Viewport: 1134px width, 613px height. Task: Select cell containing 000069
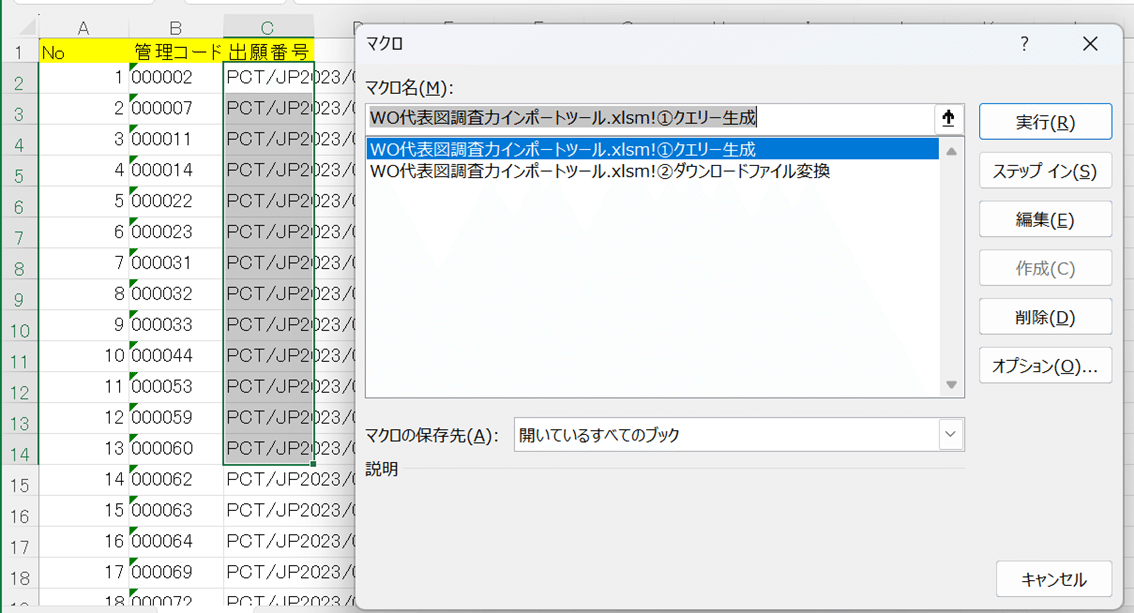coord(176,573)
